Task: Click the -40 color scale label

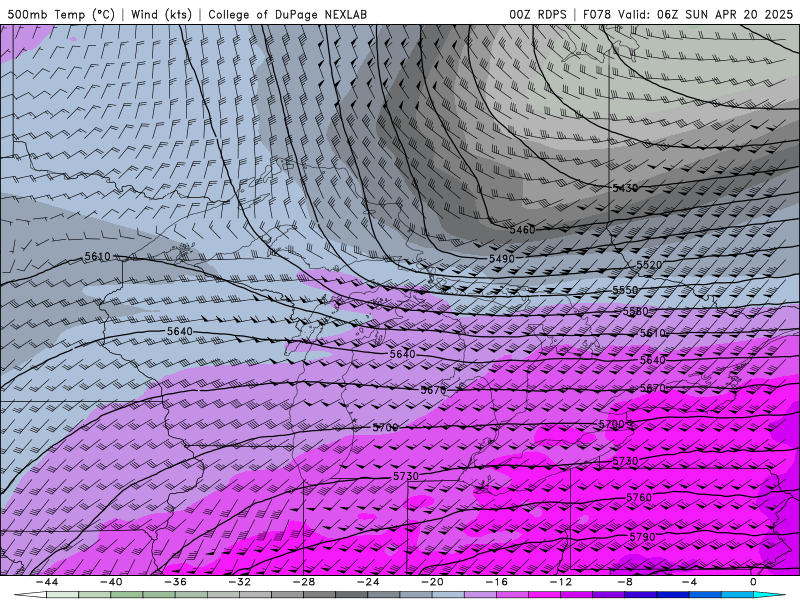Action: (111, 582)
